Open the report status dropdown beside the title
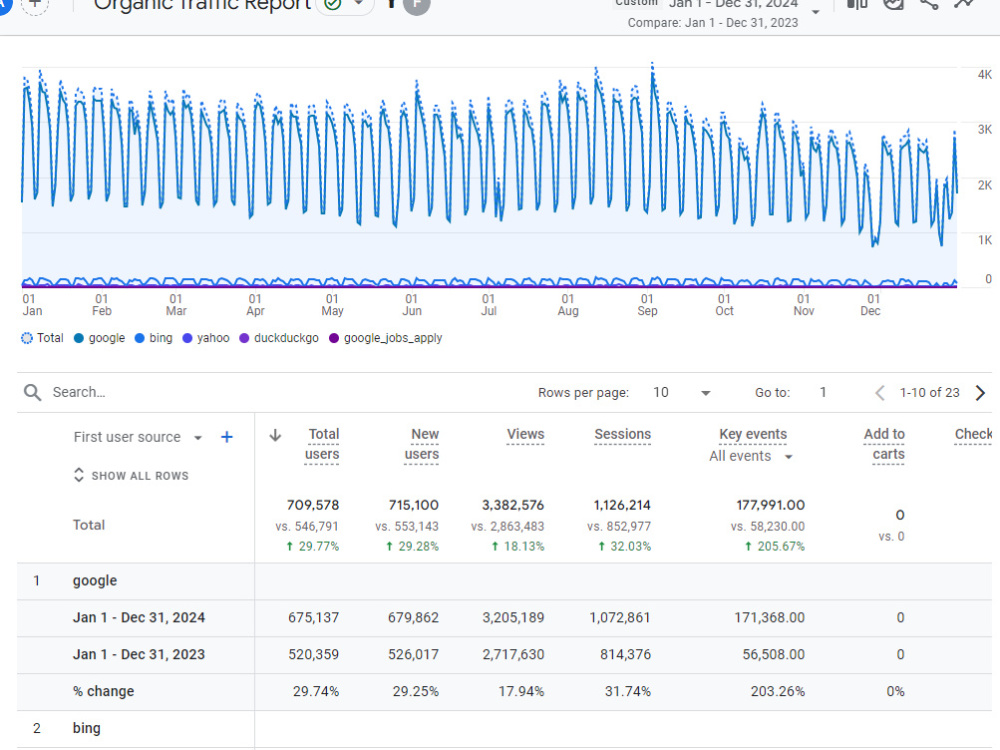Screen dimensions: 1000x750 (x=358, y=4)
